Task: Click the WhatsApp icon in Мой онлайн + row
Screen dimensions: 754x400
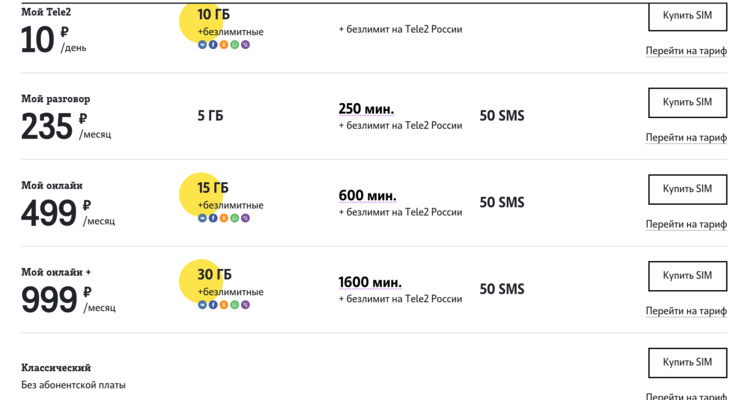Action: 235,305
